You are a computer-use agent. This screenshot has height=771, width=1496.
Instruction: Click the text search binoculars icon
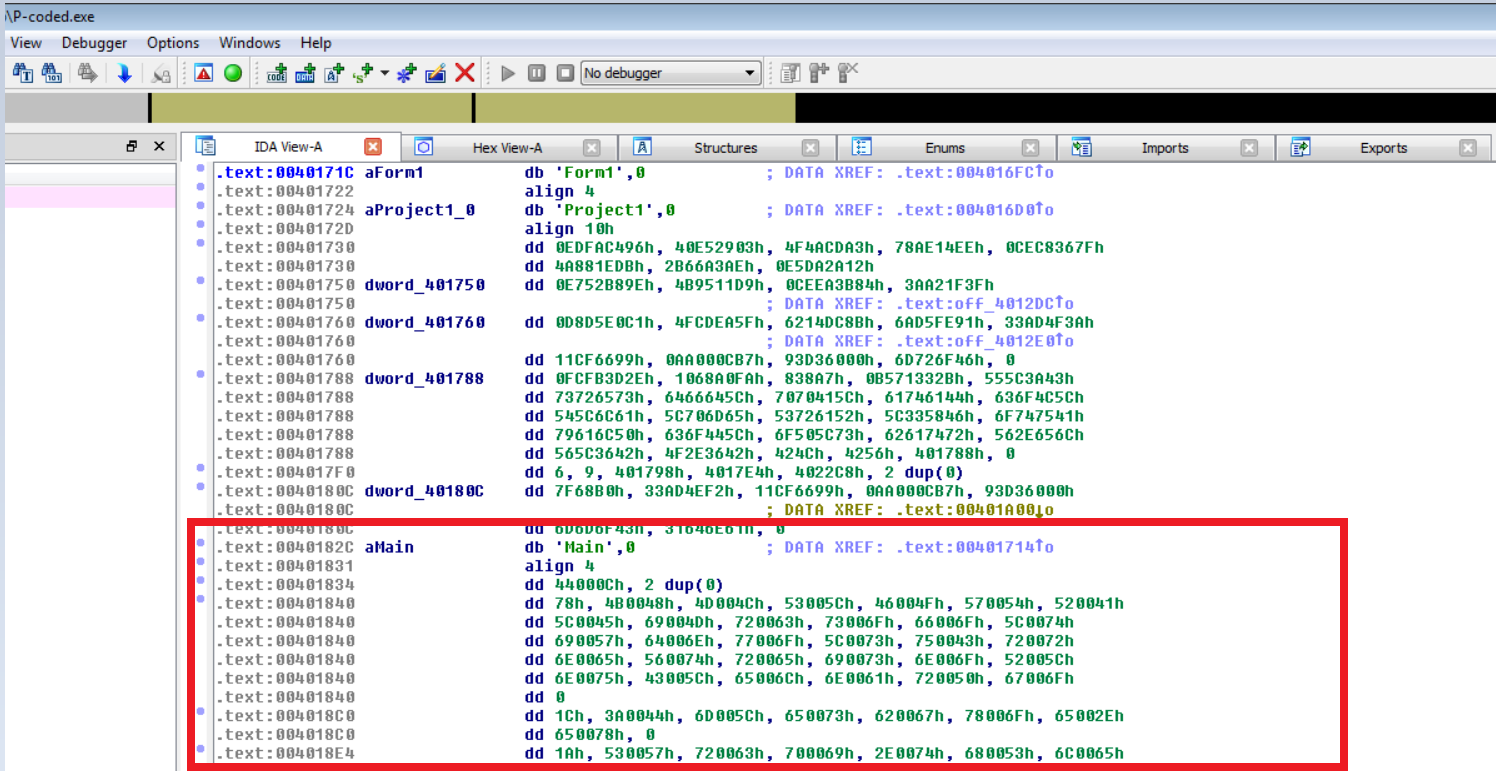(x=23, y=73)
